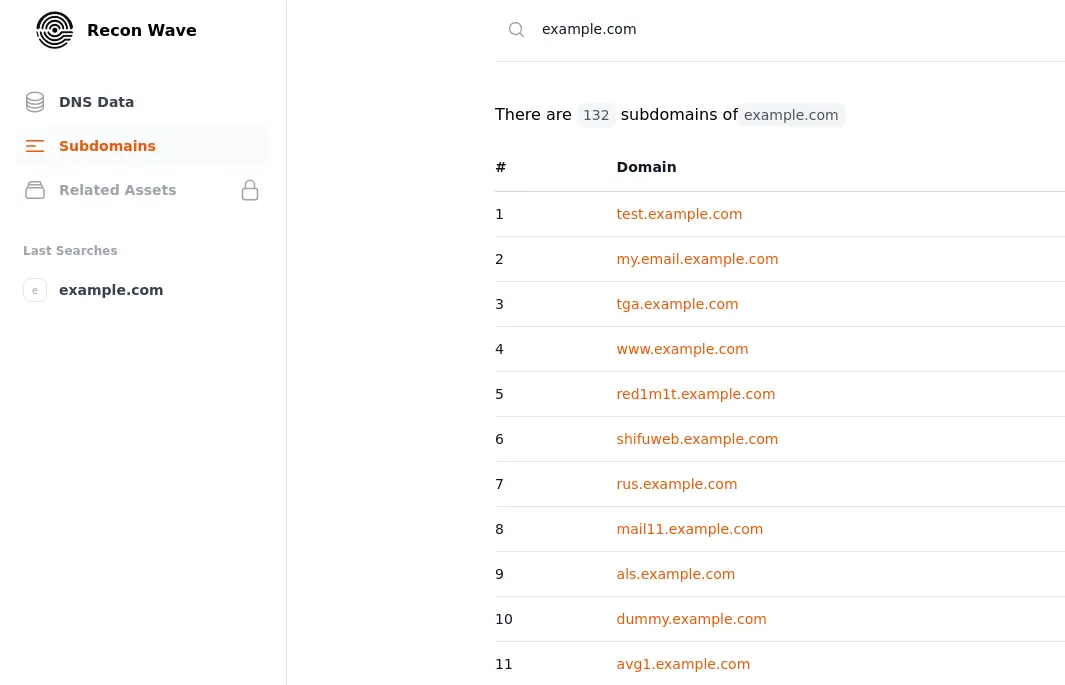Open dummy.example.com link
Screen dimensions: 1065x685
pos(691,619)
